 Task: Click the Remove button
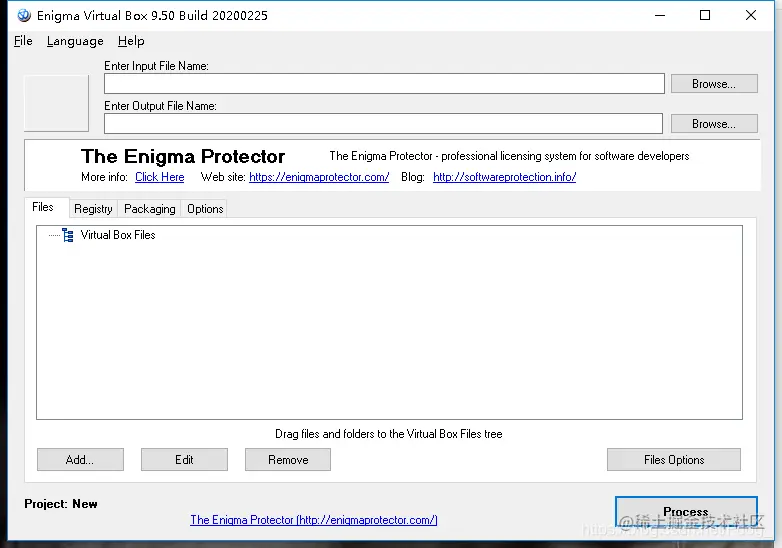tap(288, 460)
